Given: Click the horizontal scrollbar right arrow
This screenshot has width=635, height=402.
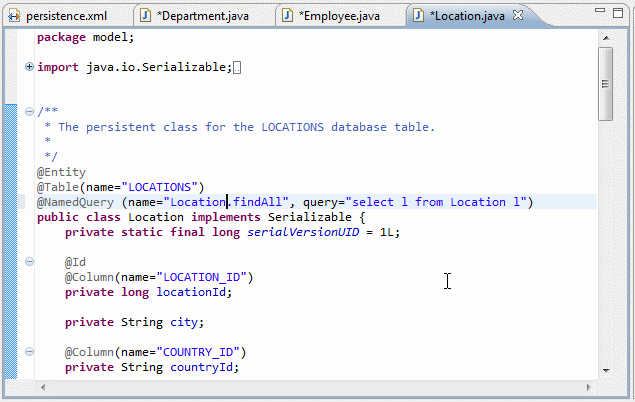Looking at the screenshot, I should pyautogui.click(x=589, y=387).
